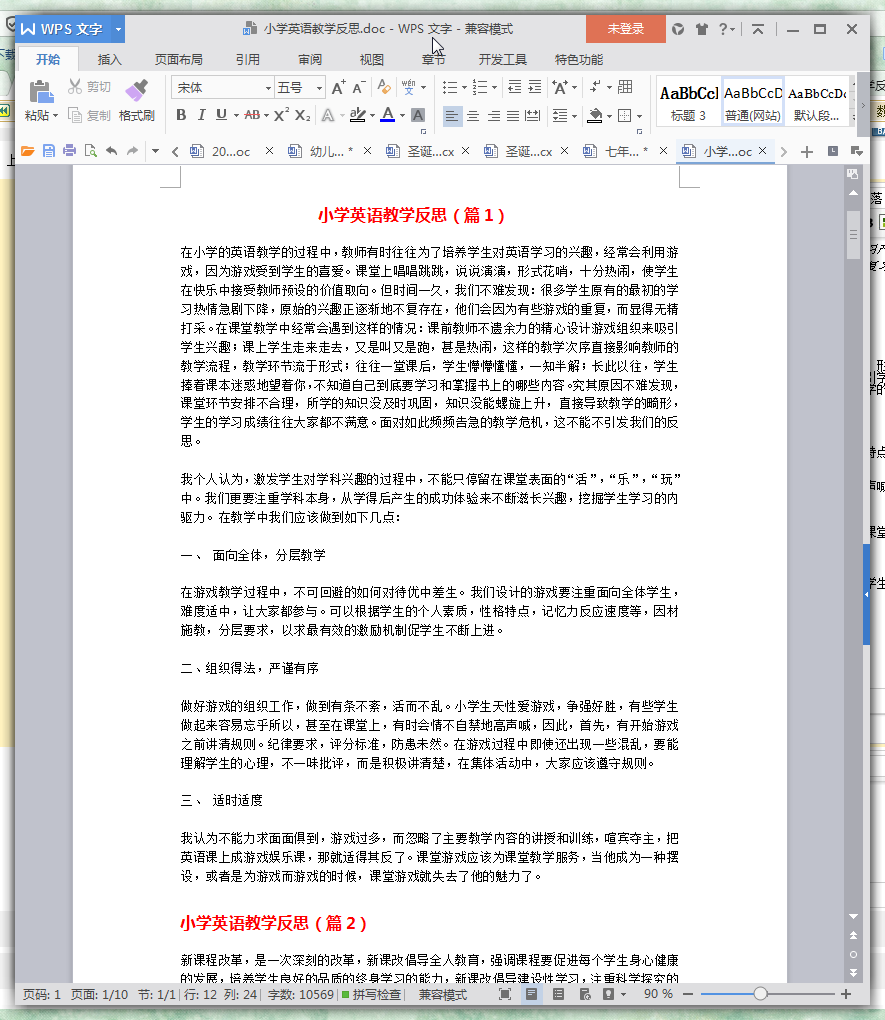Open the WPS 文字 application menu arrow
This screenshot has width=885, height=1020.
coord(118,29)
